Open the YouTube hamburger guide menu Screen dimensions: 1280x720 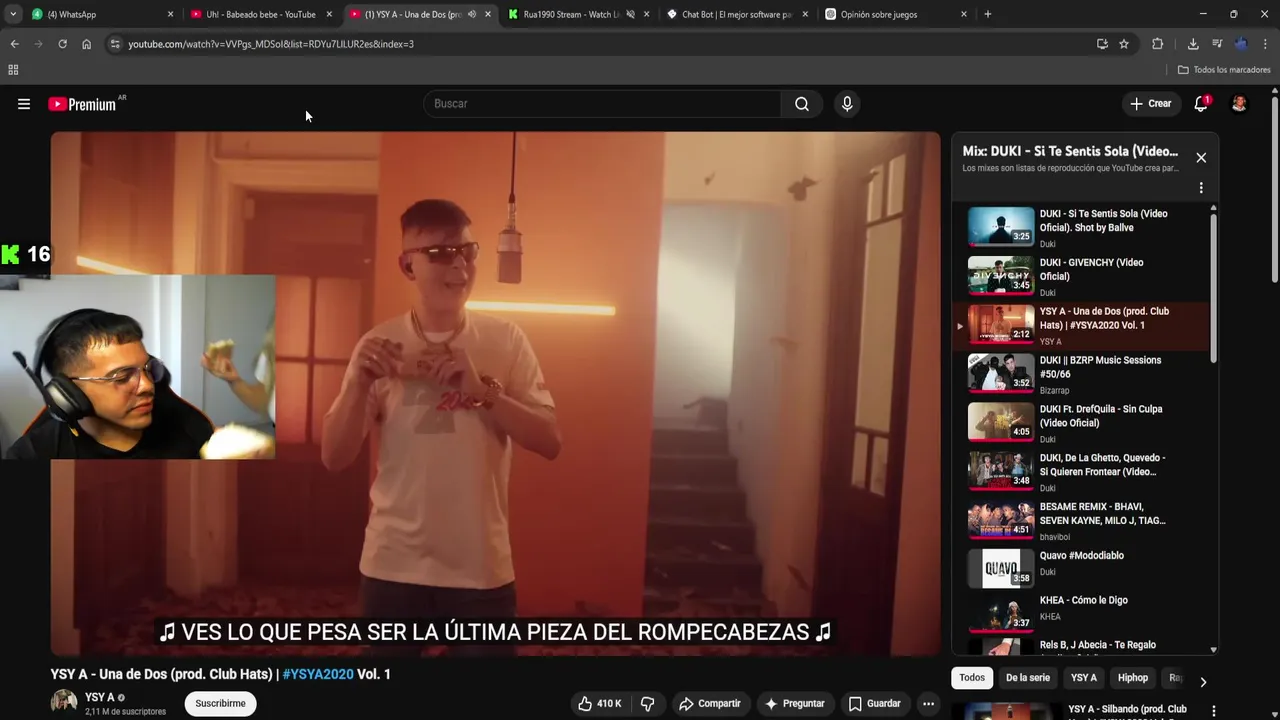click(24, 104)
